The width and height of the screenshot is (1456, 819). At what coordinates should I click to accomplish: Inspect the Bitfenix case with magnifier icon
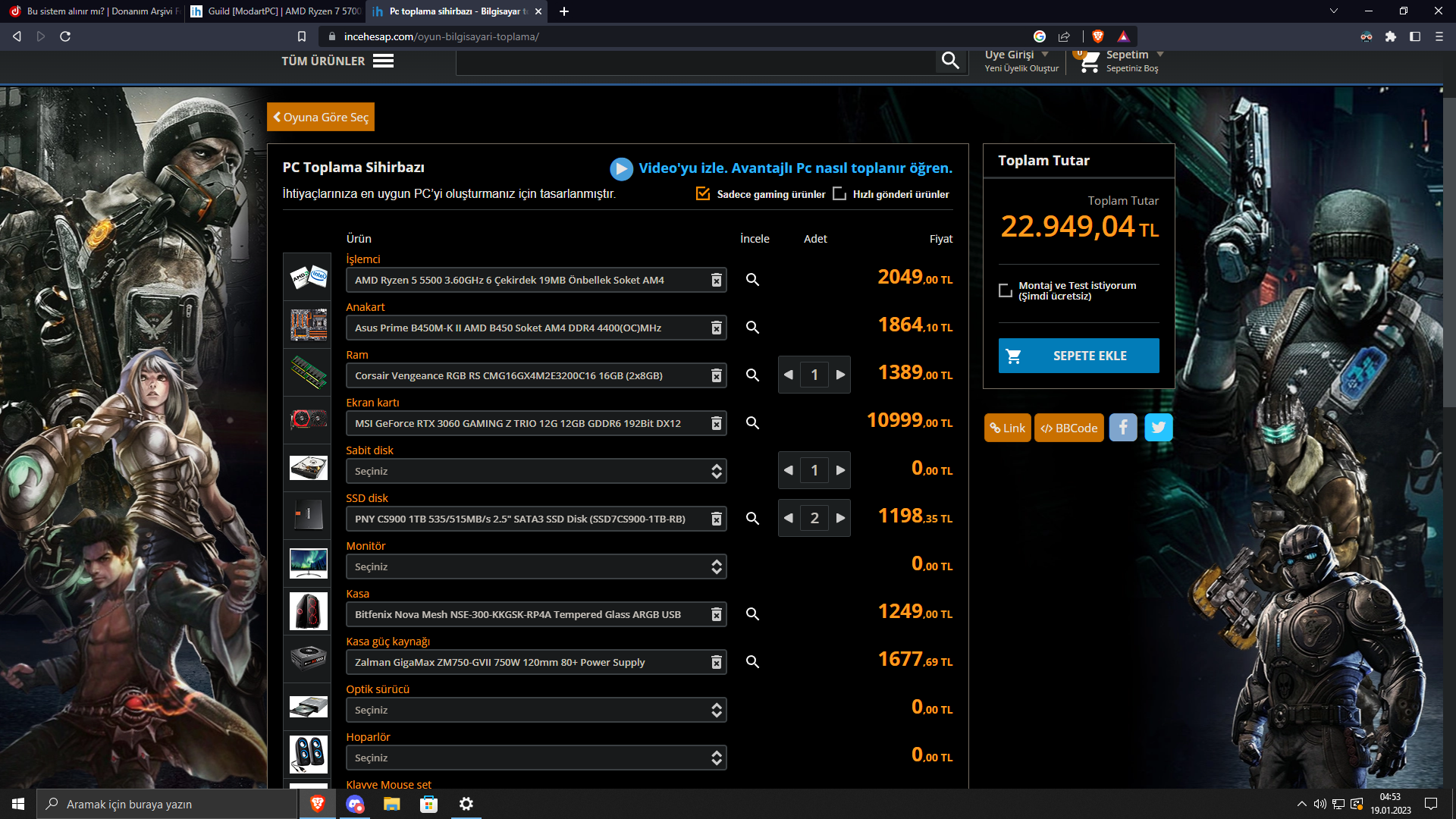click(752, 614)
